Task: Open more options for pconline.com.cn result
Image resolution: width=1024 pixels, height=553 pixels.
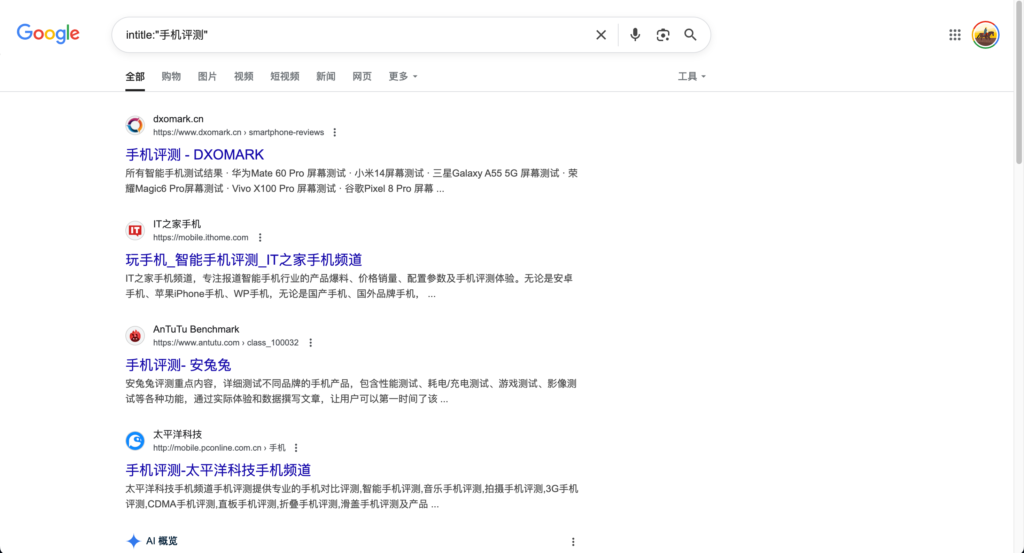Action: 296,448
